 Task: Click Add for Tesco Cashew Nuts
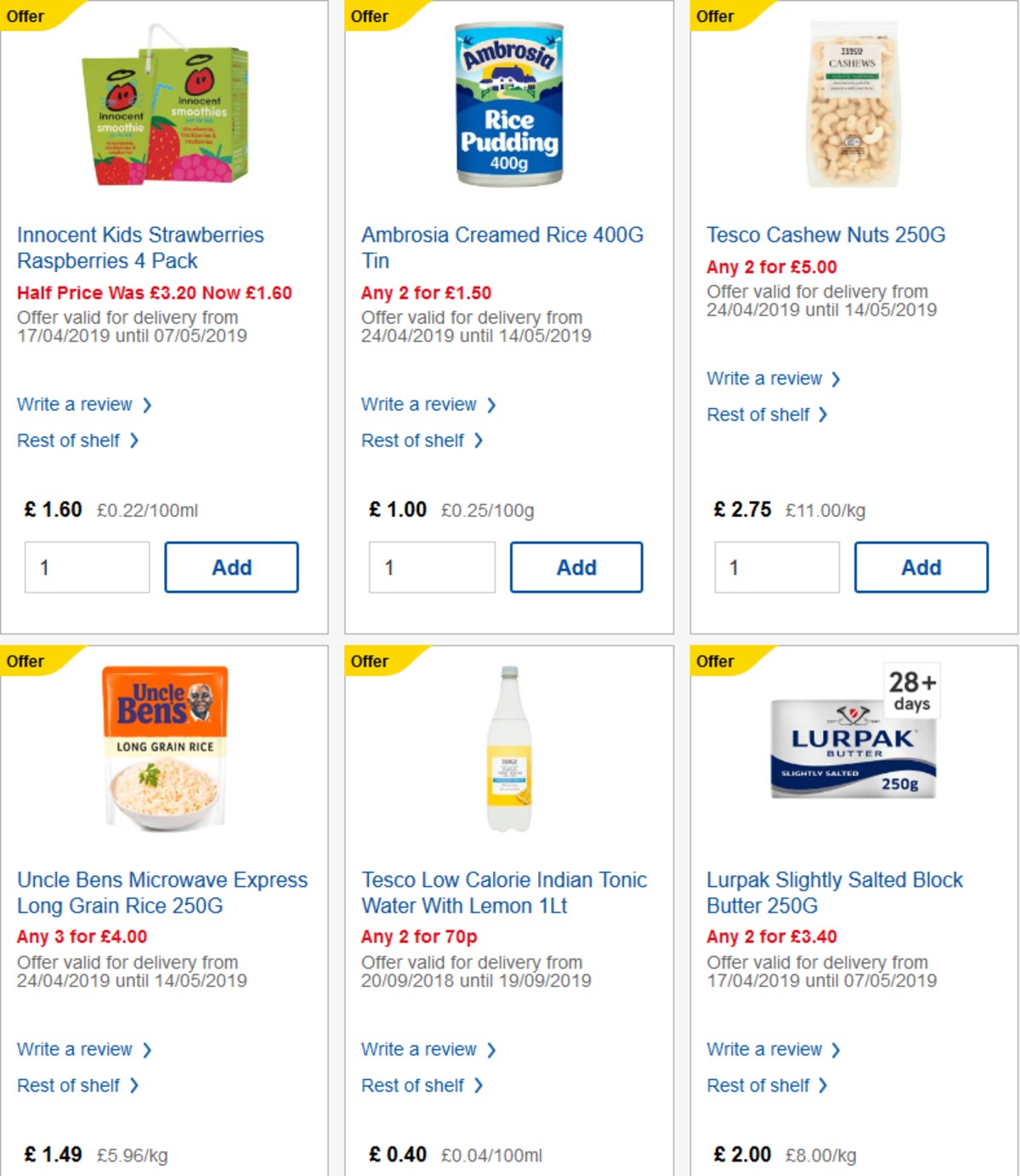(x=921, y=567)
